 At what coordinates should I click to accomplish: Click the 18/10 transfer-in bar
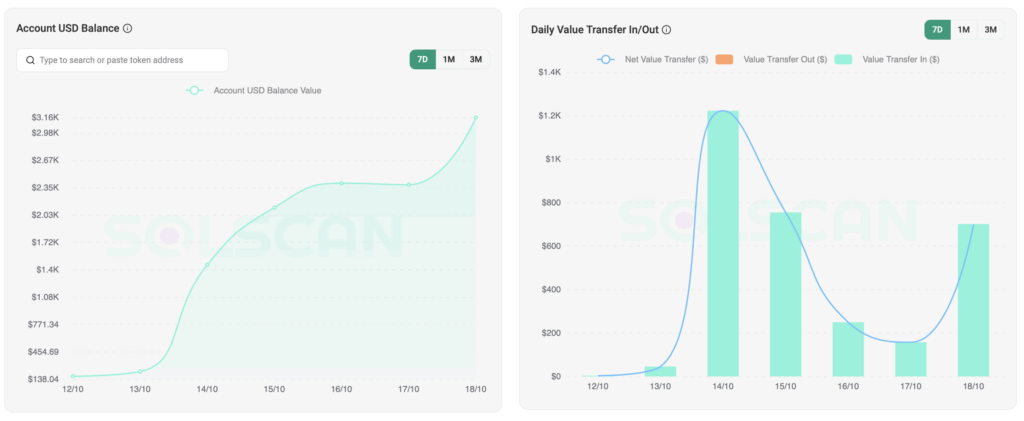(x=973, y=300)
